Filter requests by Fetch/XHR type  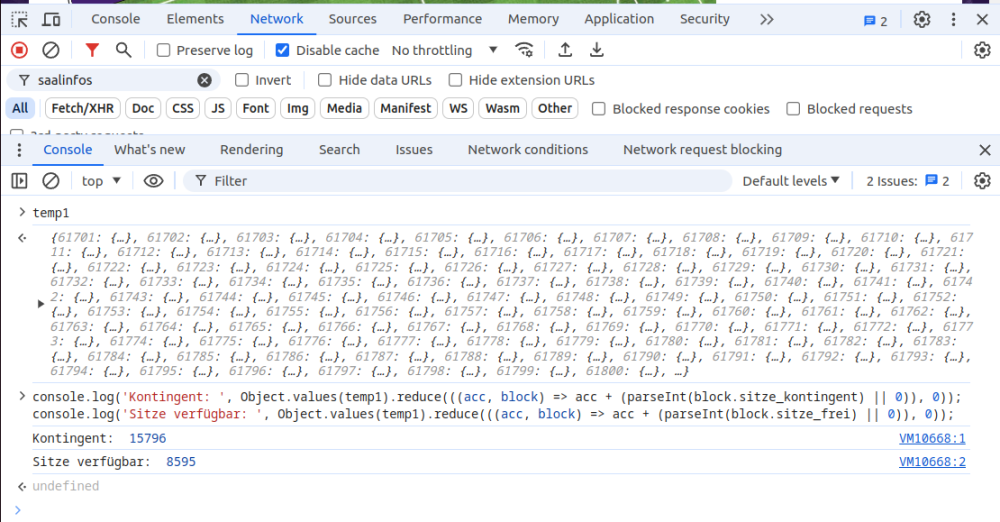(82, 108)
